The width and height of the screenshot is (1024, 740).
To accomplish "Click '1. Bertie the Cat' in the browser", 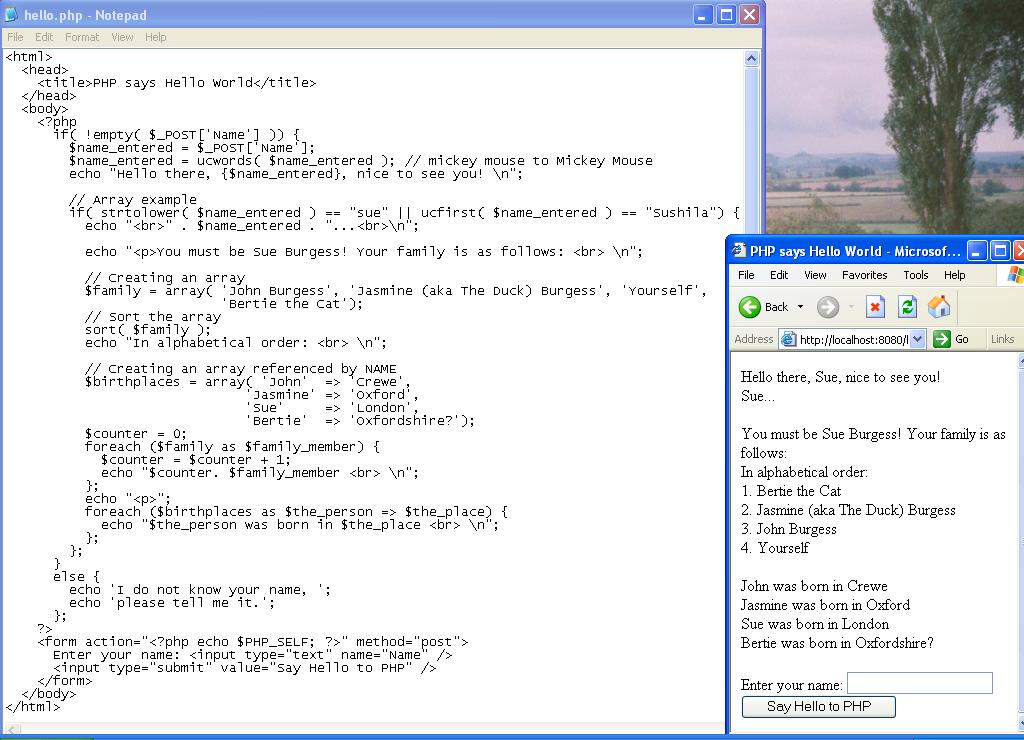I will 791,491.
